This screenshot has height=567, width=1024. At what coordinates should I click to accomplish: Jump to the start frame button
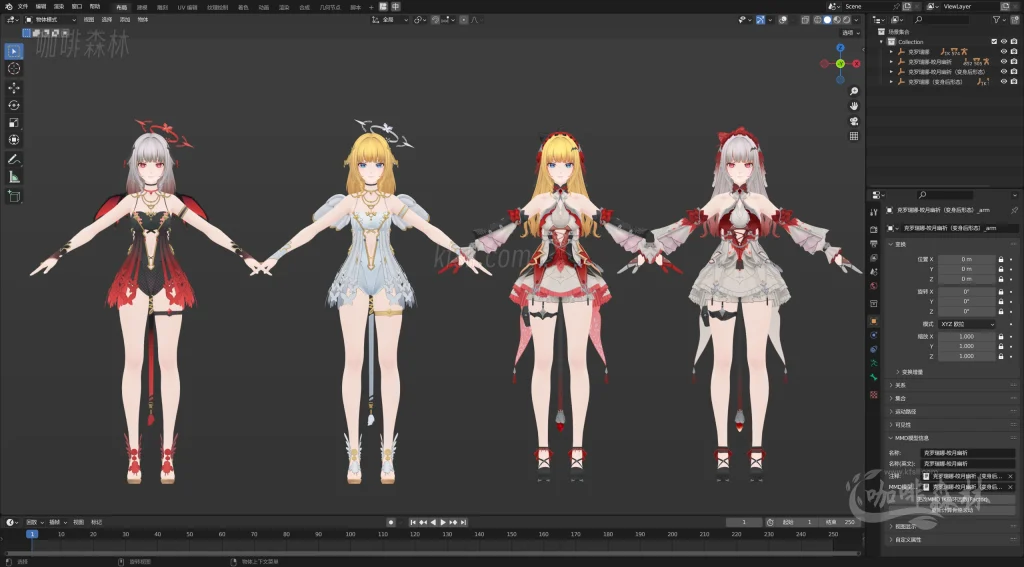[413, 522]
